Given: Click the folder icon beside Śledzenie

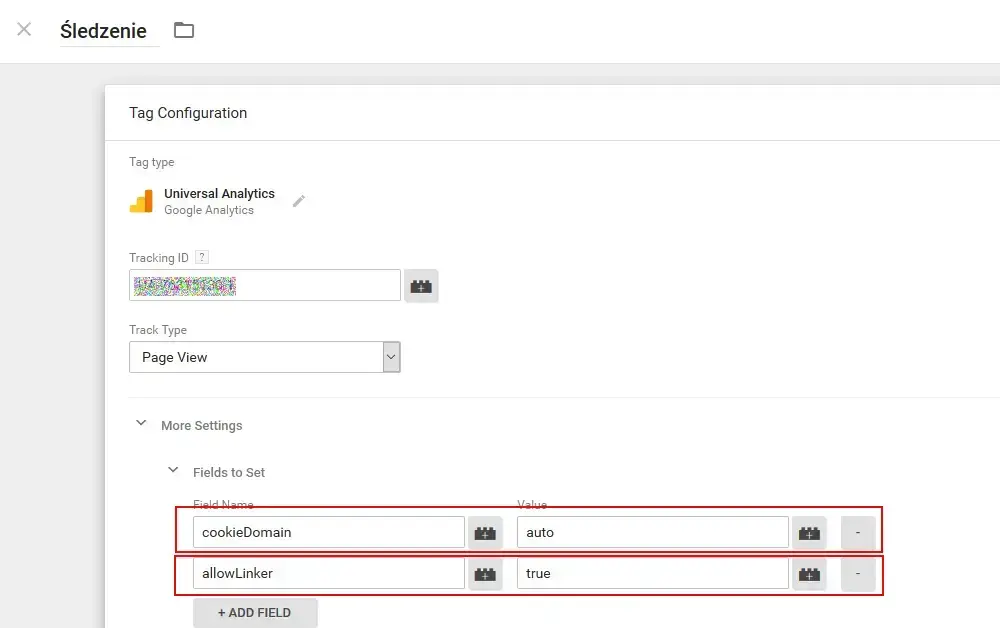Looking at the screenshot, I should (184, 30).
